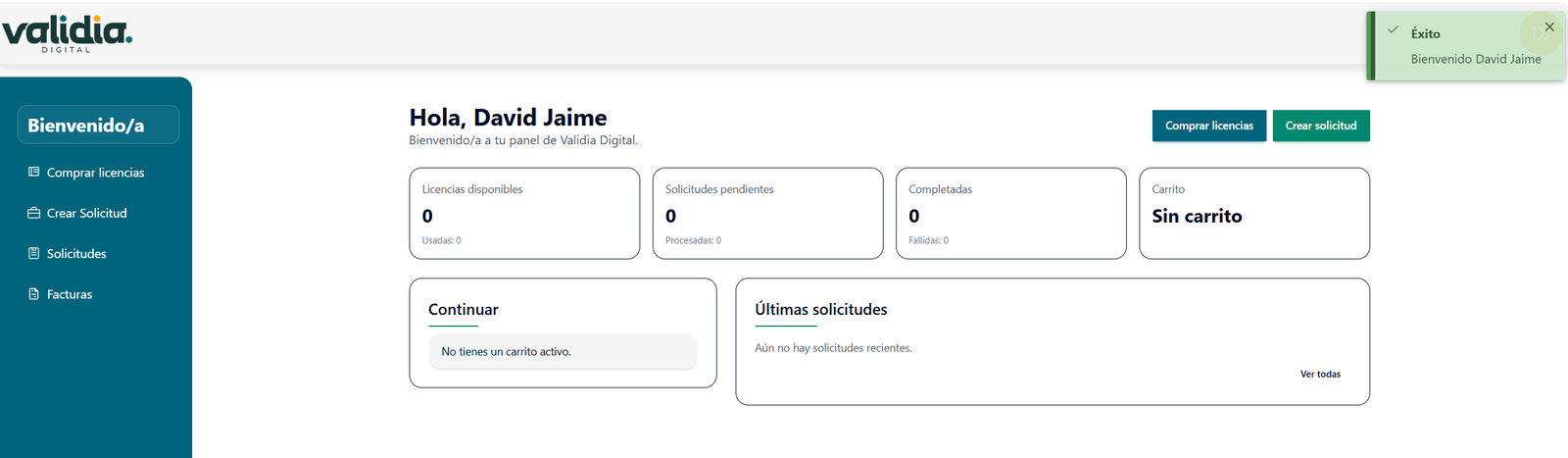
Task: Dismiss the Éxito notification with X
Action: (x=1549, y=26)
